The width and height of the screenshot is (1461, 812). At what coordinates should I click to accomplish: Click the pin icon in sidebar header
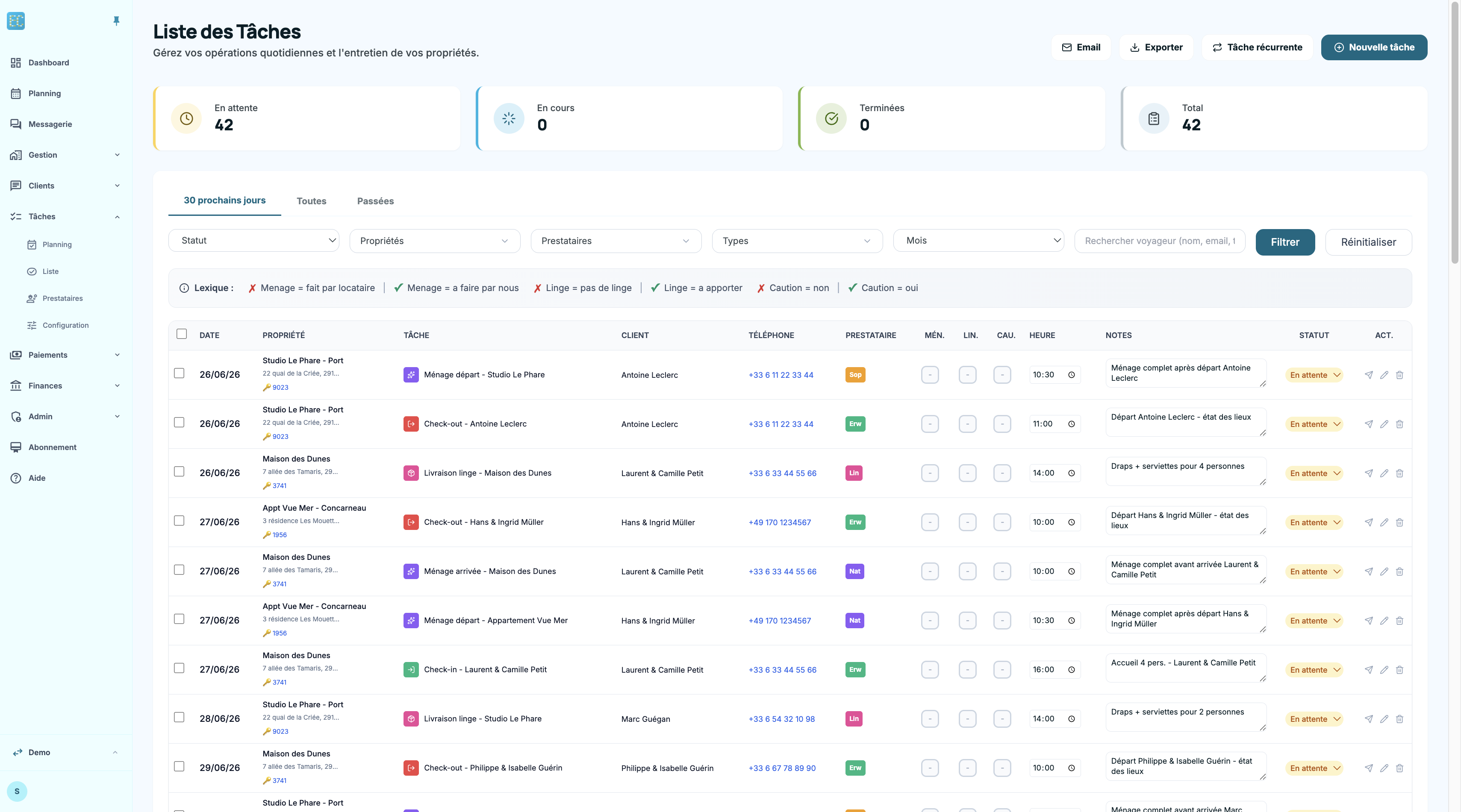click(x=116, y=21)
